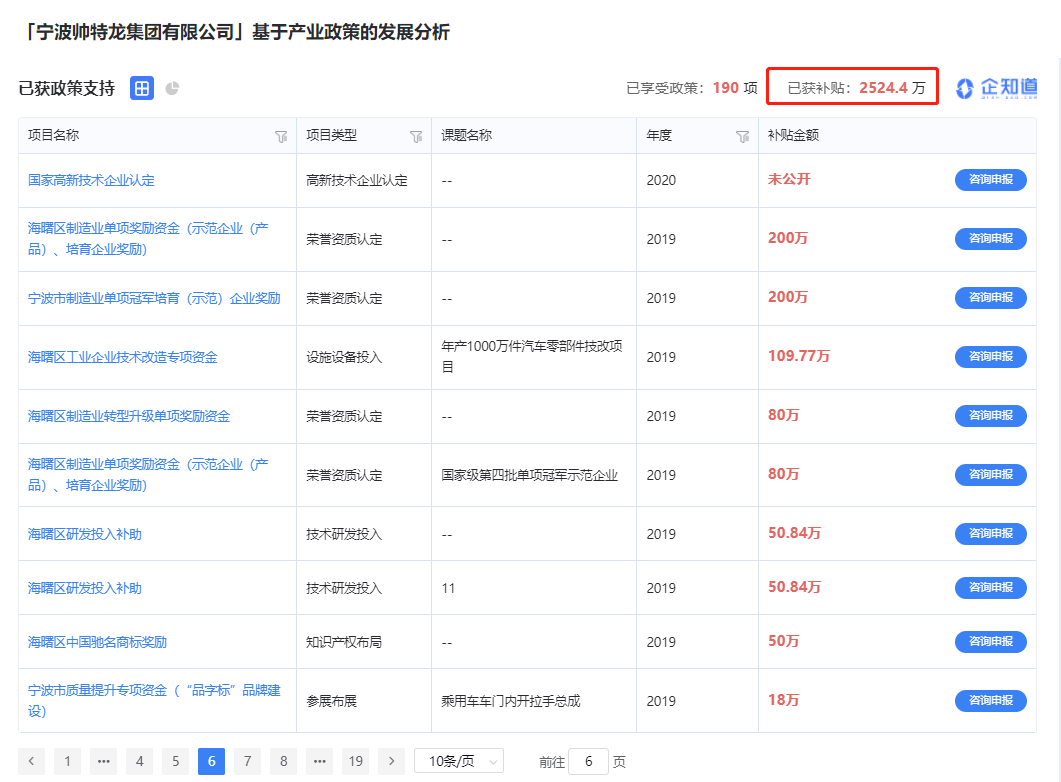
Task: Click 咨询申报 for 宁波市制造业单项冠军培育 row
Action: tap(991, 298)
